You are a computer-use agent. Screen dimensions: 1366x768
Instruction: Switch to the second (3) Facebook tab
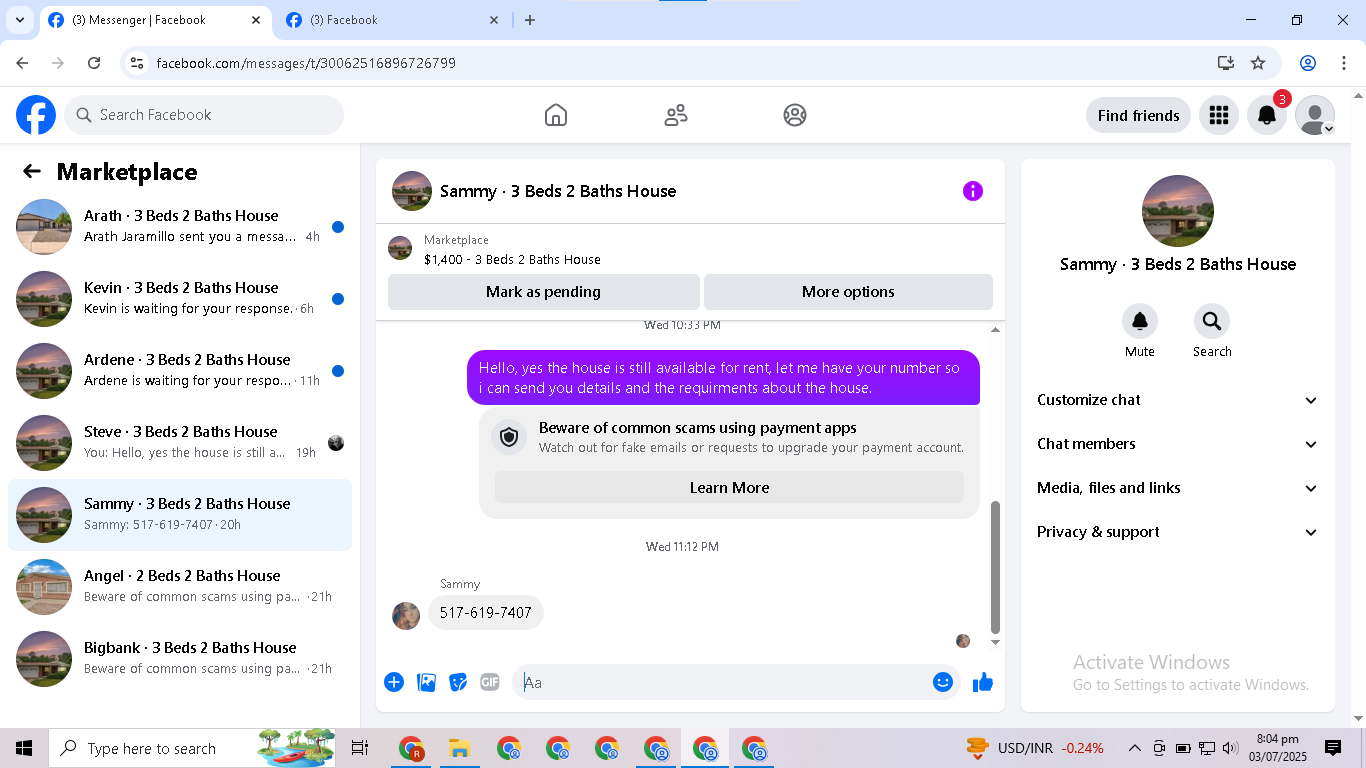coord(392,20)
